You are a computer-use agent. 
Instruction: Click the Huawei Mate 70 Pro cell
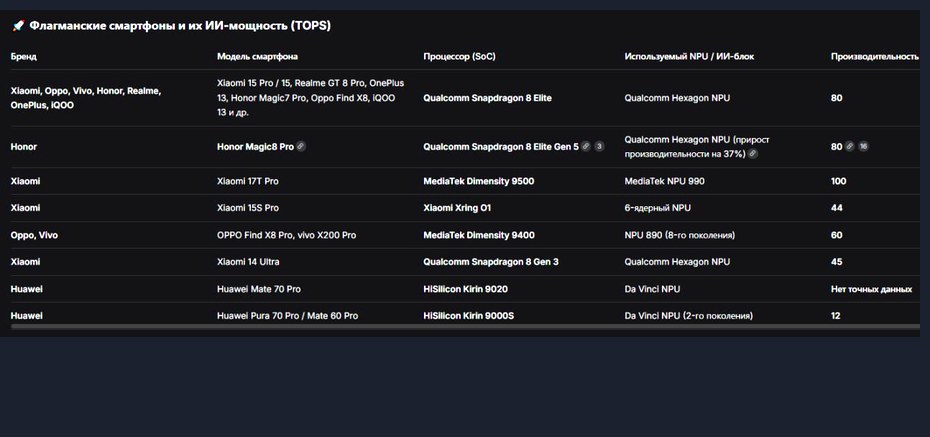pyautogui.click(x=259, y=289)
